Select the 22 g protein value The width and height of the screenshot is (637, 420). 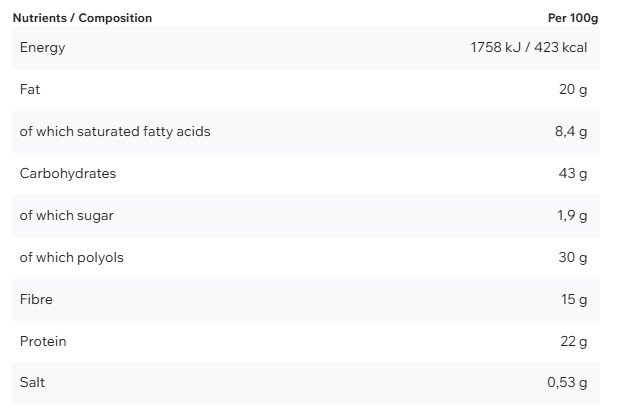click(573, 342)
